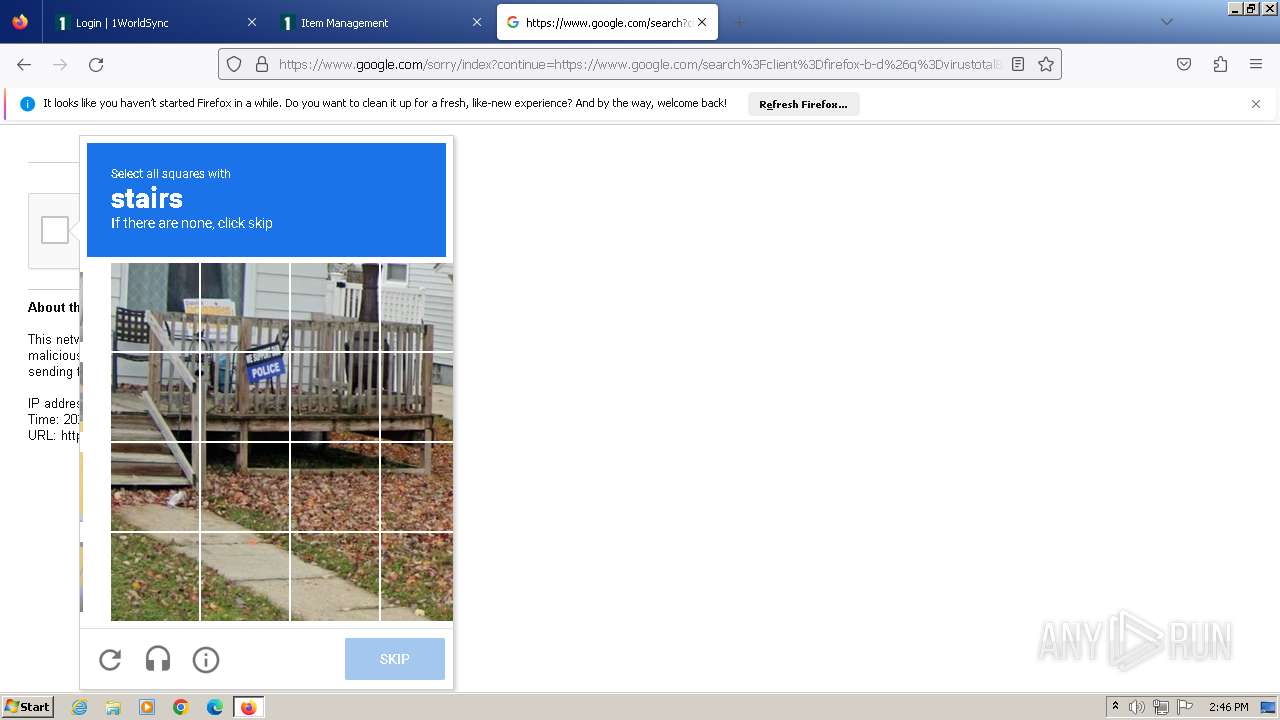Go back to previous page
This screenshot has width=1280, height=720.
click(24, 64)
